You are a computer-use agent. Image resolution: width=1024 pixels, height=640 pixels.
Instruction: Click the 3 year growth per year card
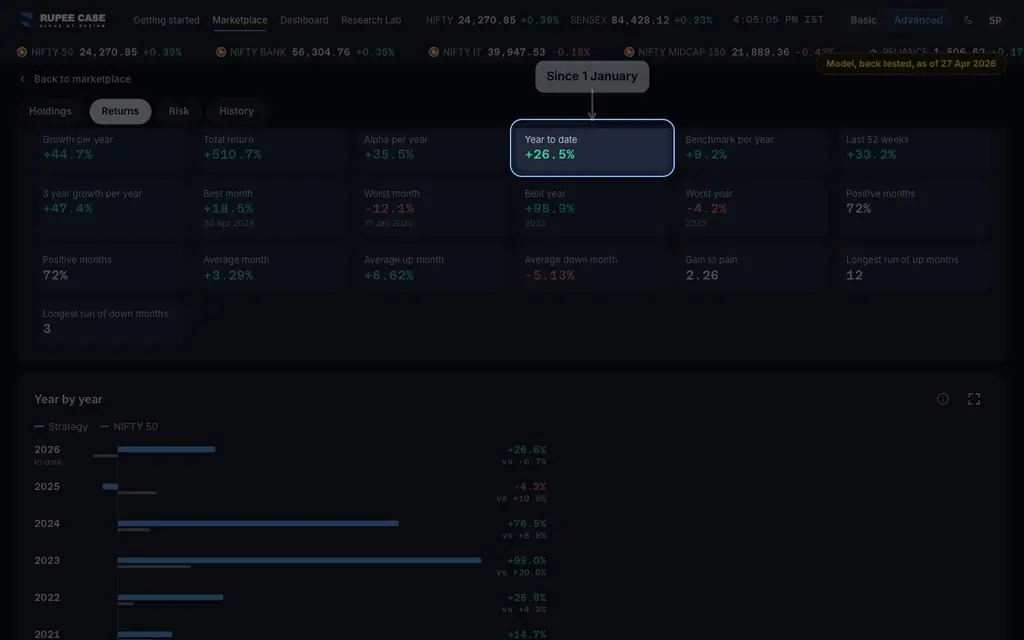coord(110,209)
